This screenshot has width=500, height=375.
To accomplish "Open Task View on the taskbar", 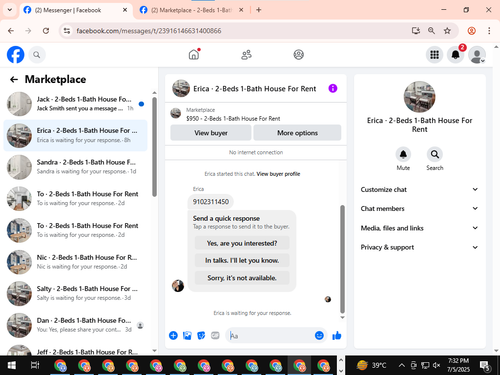I will (35, 365).
